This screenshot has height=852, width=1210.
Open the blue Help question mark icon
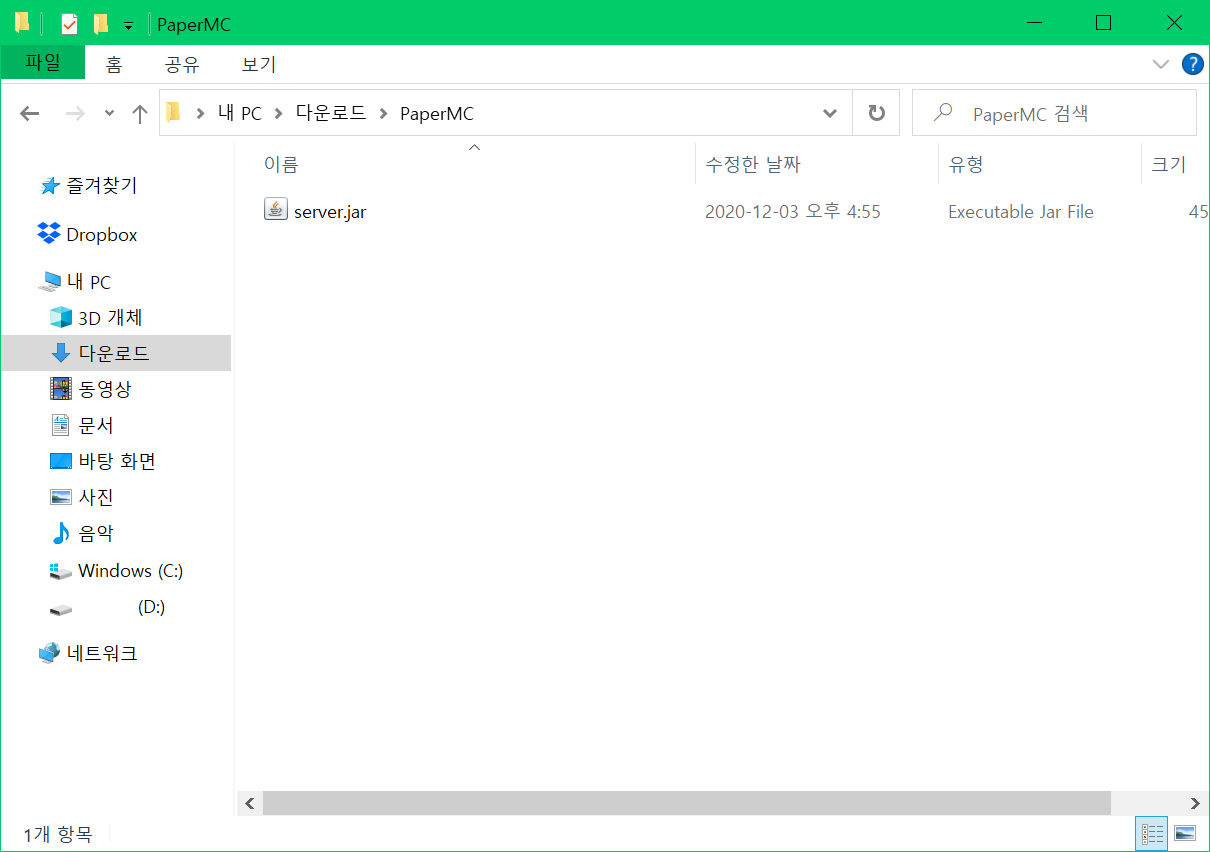[x=1192, y=64]
